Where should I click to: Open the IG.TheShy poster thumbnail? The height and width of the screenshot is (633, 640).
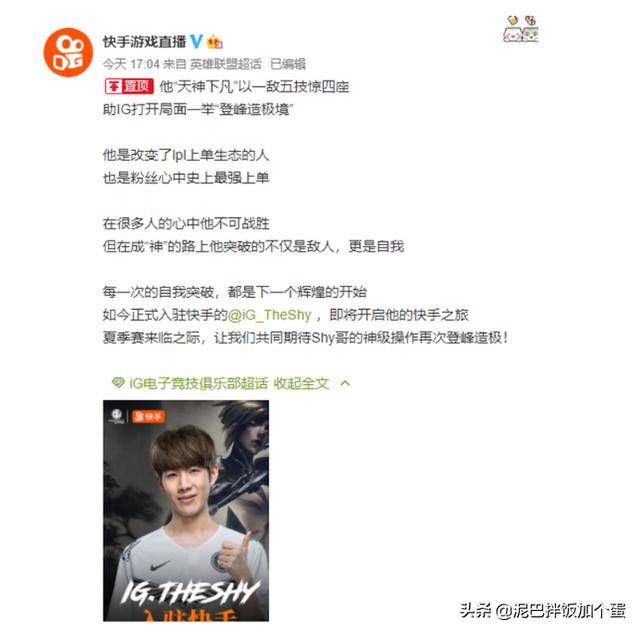click(x=186, y=511)
